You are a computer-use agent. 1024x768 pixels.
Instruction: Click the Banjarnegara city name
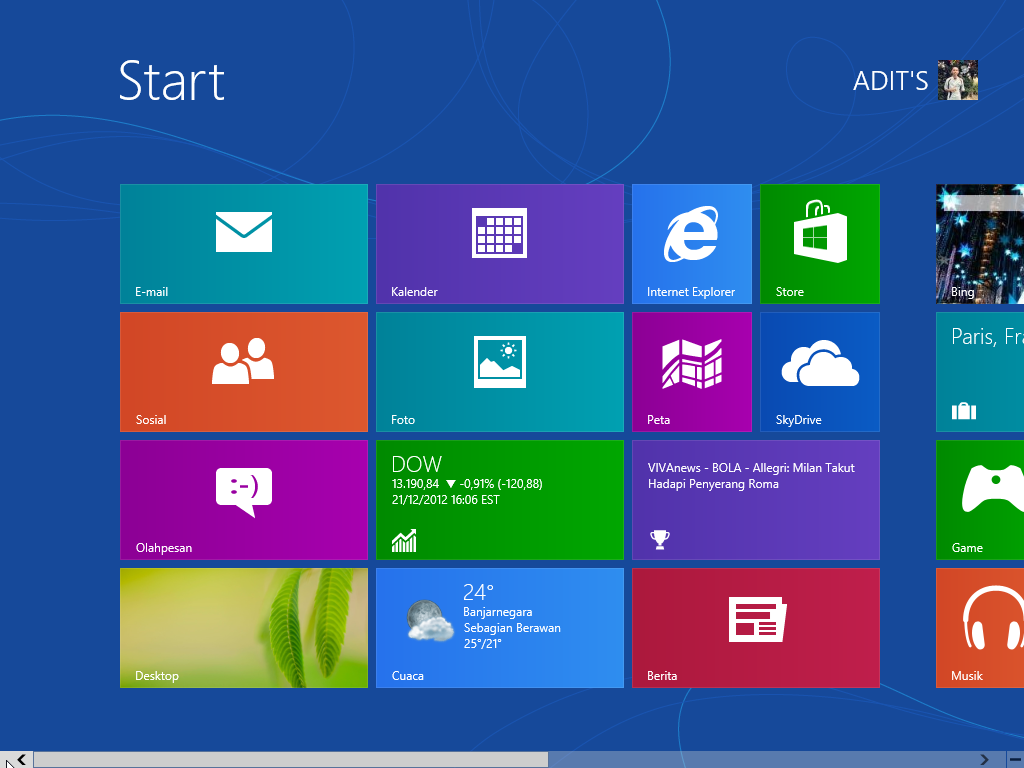coord(498,612)
